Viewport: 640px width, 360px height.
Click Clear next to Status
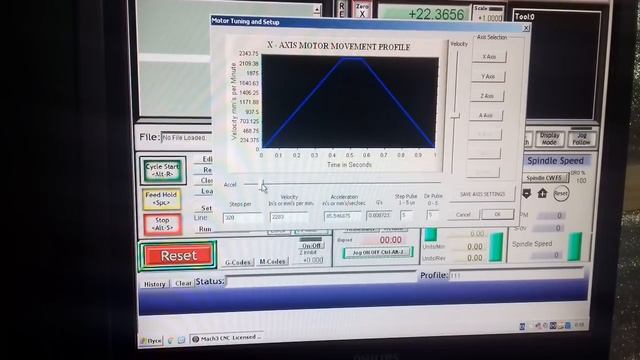183,283
